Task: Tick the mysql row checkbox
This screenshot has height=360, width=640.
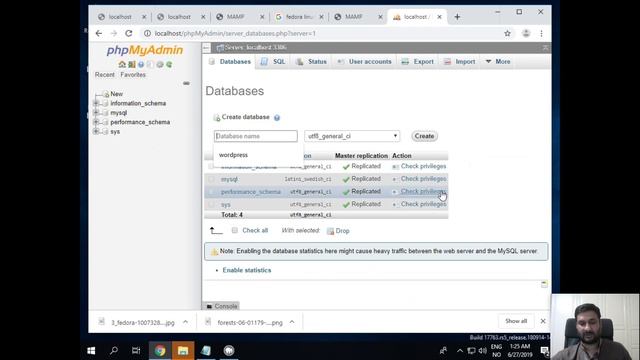Action: [211, 179]
